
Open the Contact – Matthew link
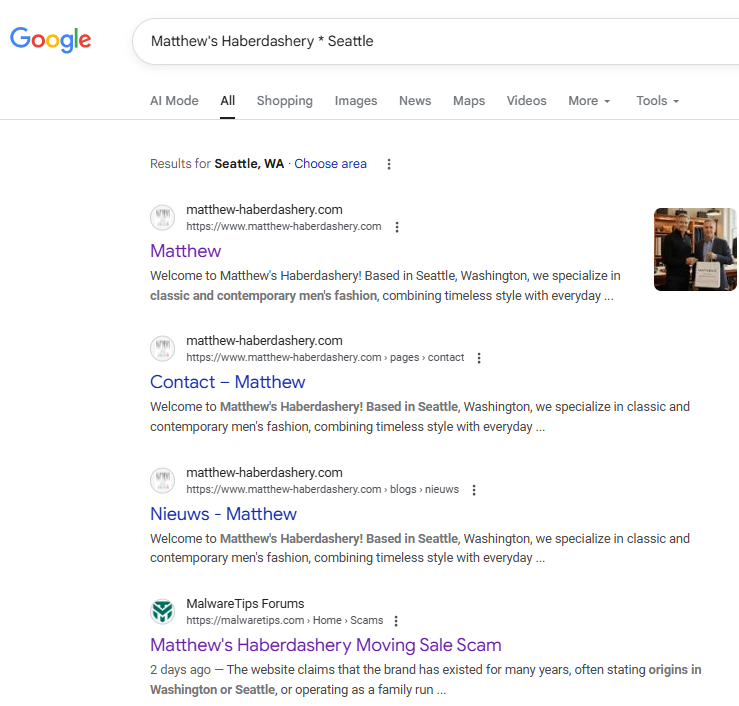(x=228, y=382)
